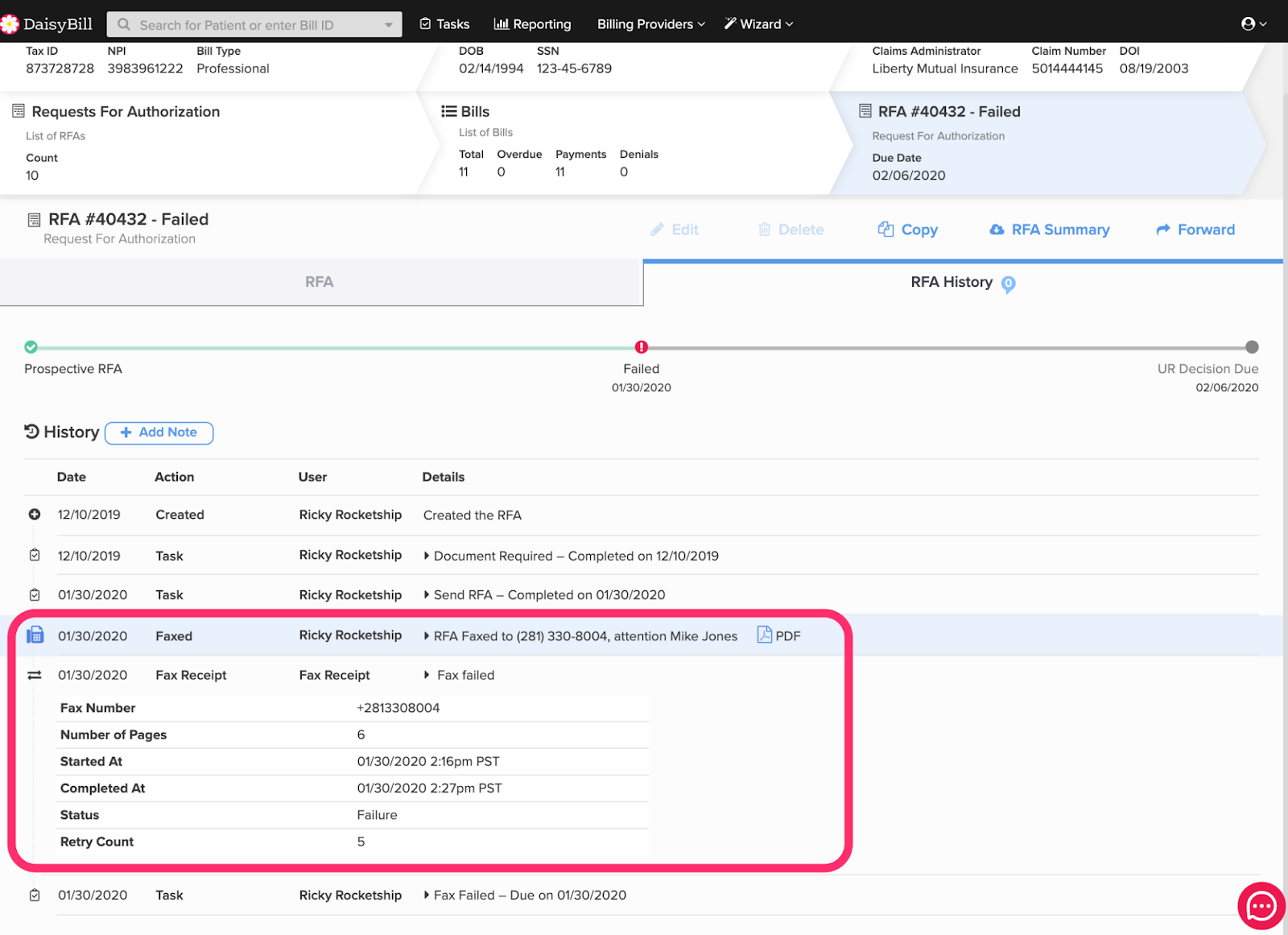Open the PDF file icon in Faxed row
1288x935 pixels.
click(x=764, y=635)
